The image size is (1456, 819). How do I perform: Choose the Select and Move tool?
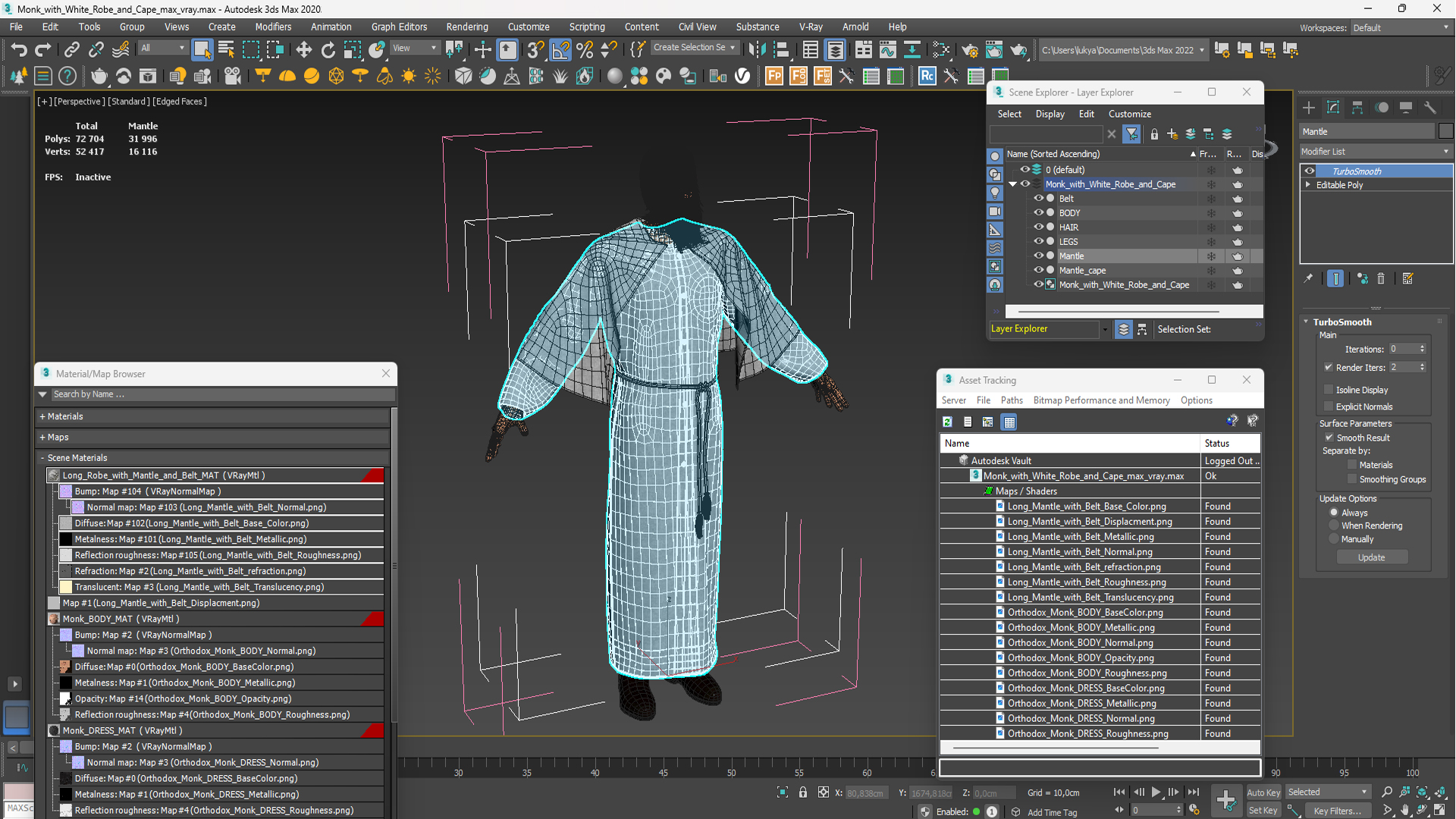pos(303,50)
